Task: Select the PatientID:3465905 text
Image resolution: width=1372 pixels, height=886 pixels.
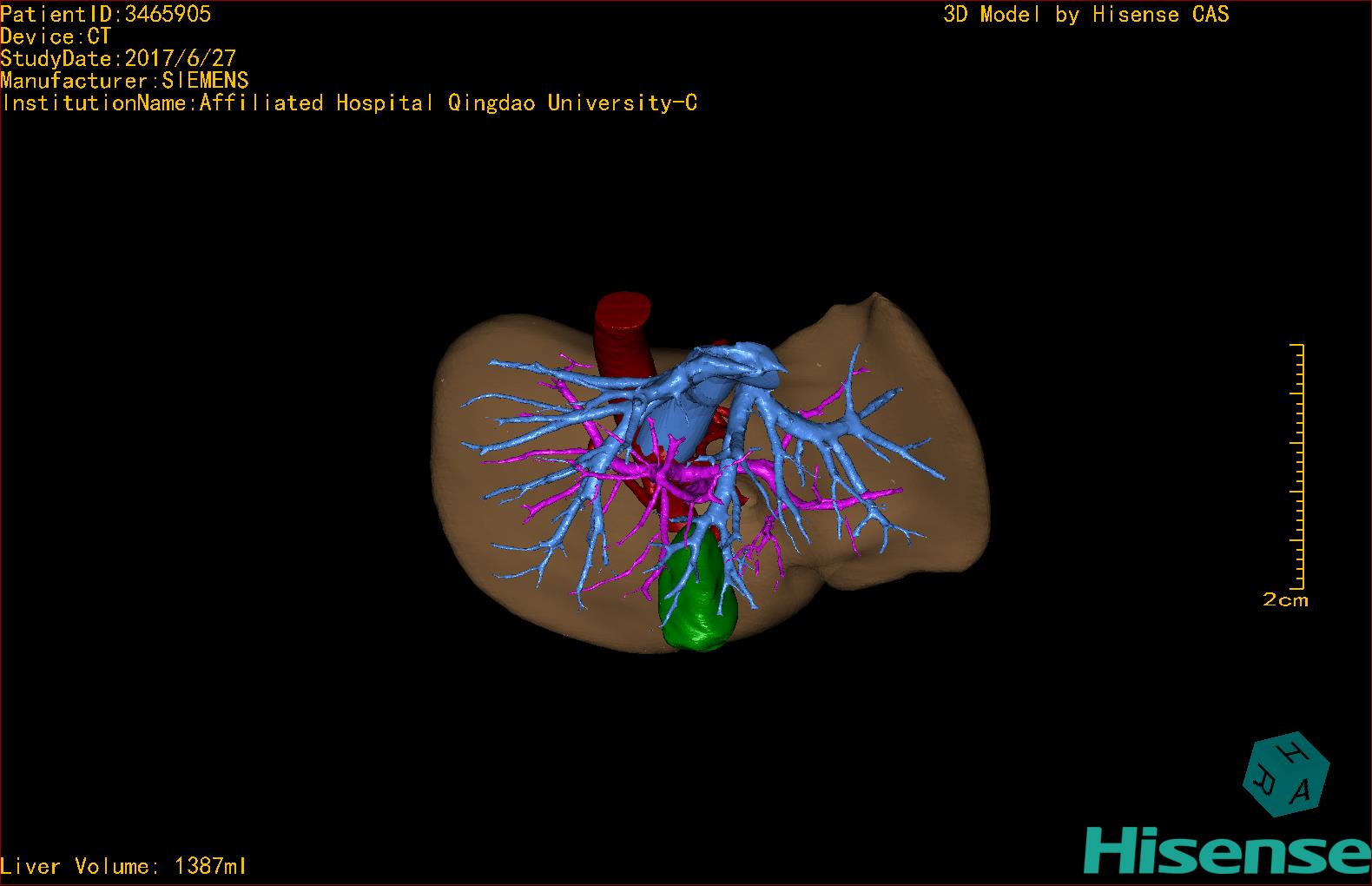Action: click(x=105, y=14)
